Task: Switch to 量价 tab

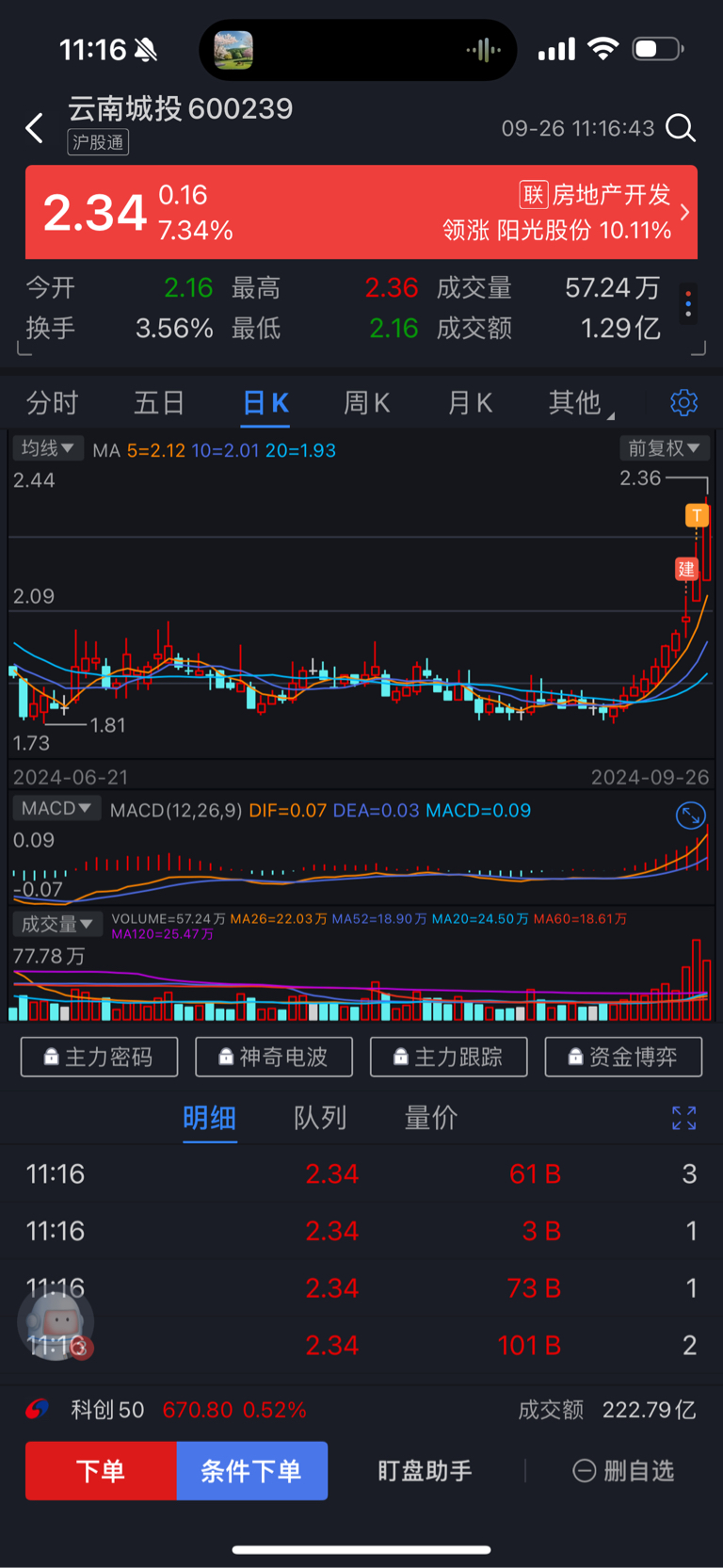Action: click(x=431, y=1118)
